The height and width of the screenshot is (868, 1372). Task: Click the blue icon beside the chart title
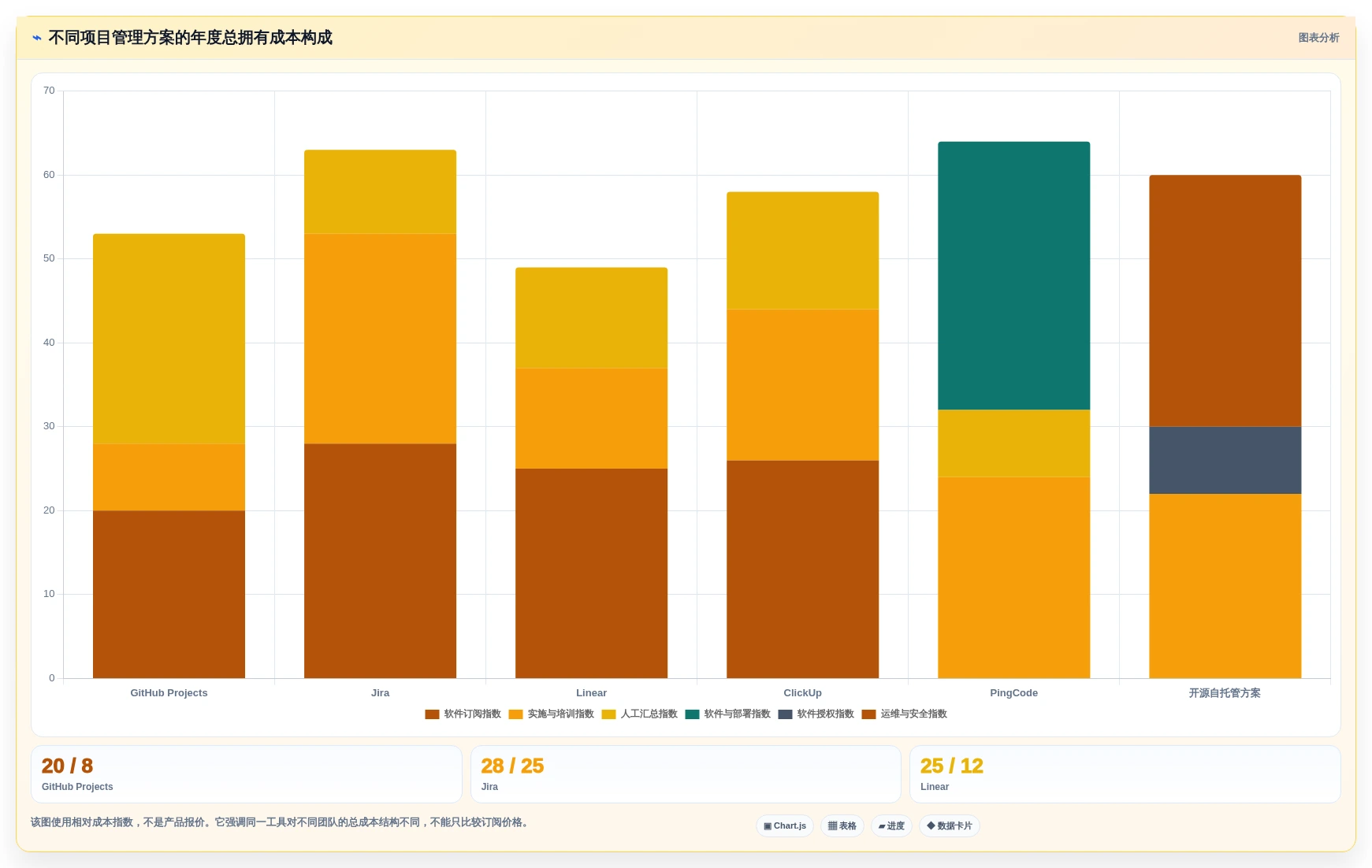[36, 38]
